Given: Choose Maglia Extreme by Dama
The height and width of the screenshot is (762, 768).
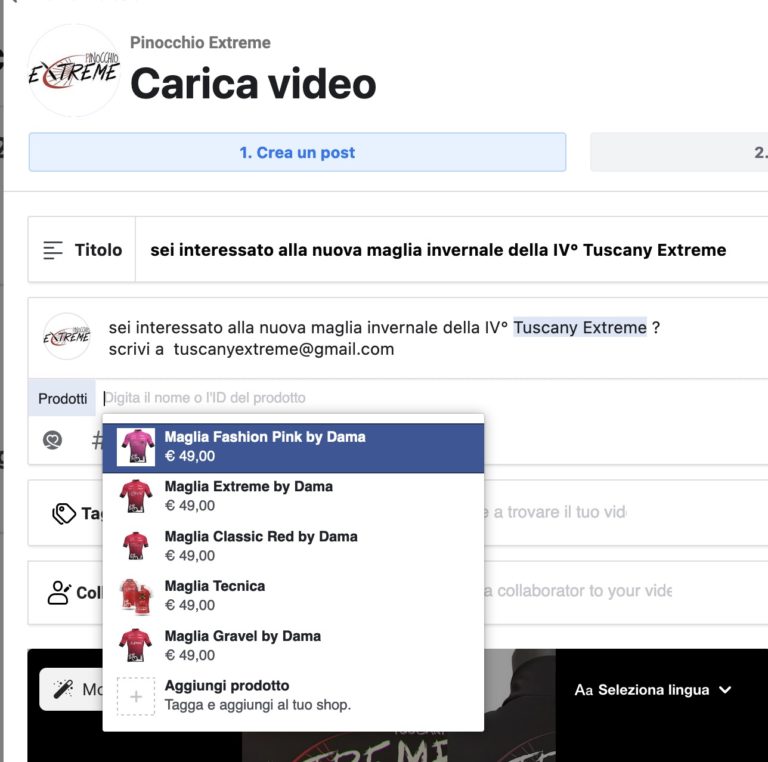Looking at the screenshot, I should coord(293,496).
